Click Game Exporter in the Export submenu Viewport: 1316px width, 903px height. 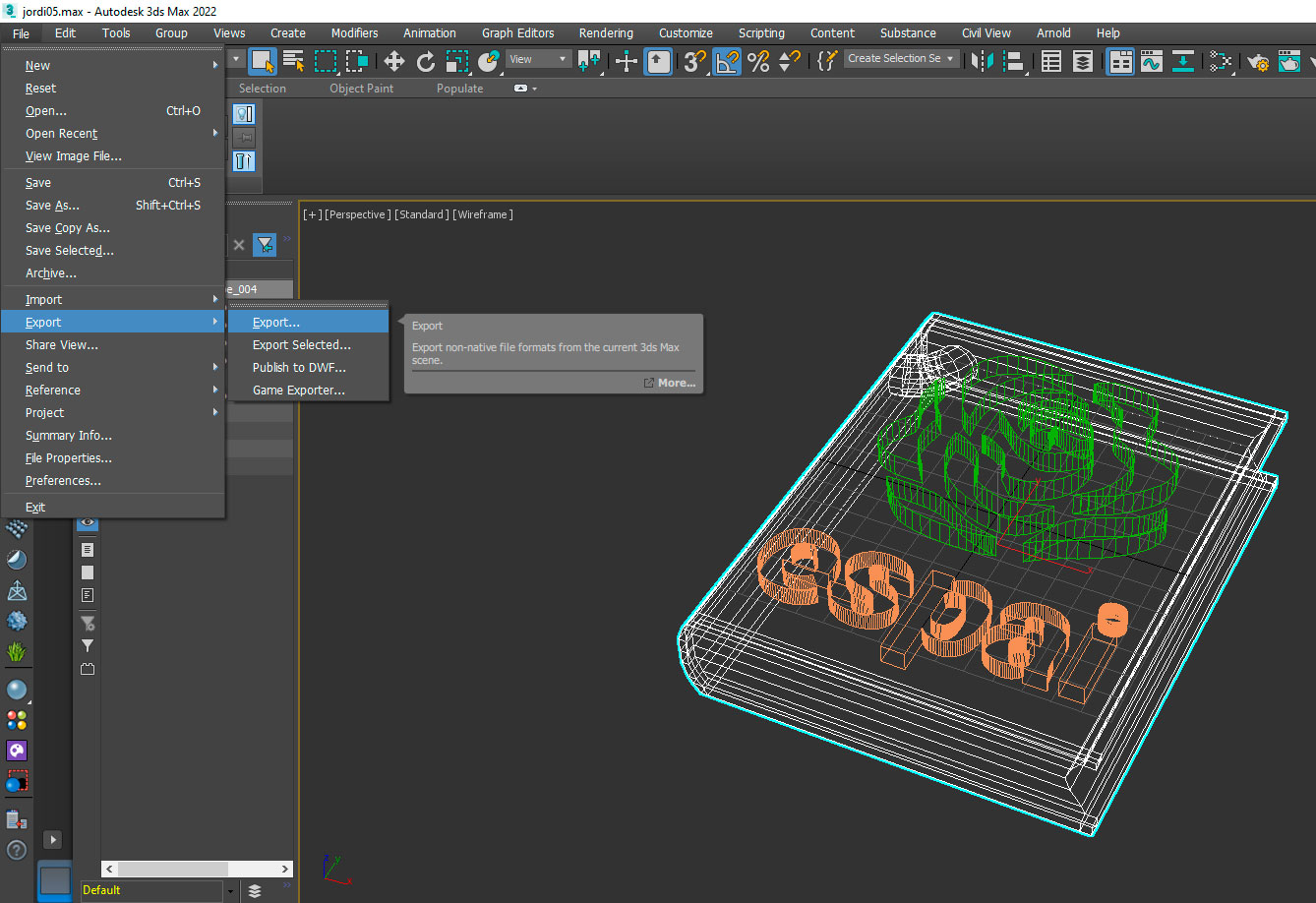298,391
